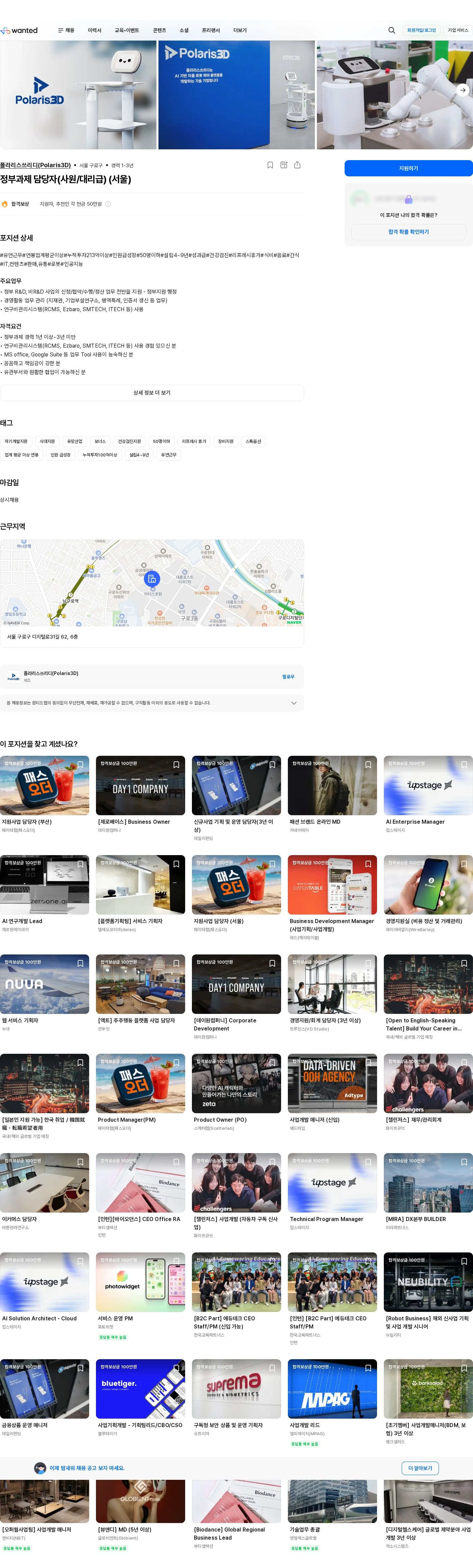Select the 스톡옵션 tag
Viewport: 473px width, 1568px height.
[x=253, y=441]
